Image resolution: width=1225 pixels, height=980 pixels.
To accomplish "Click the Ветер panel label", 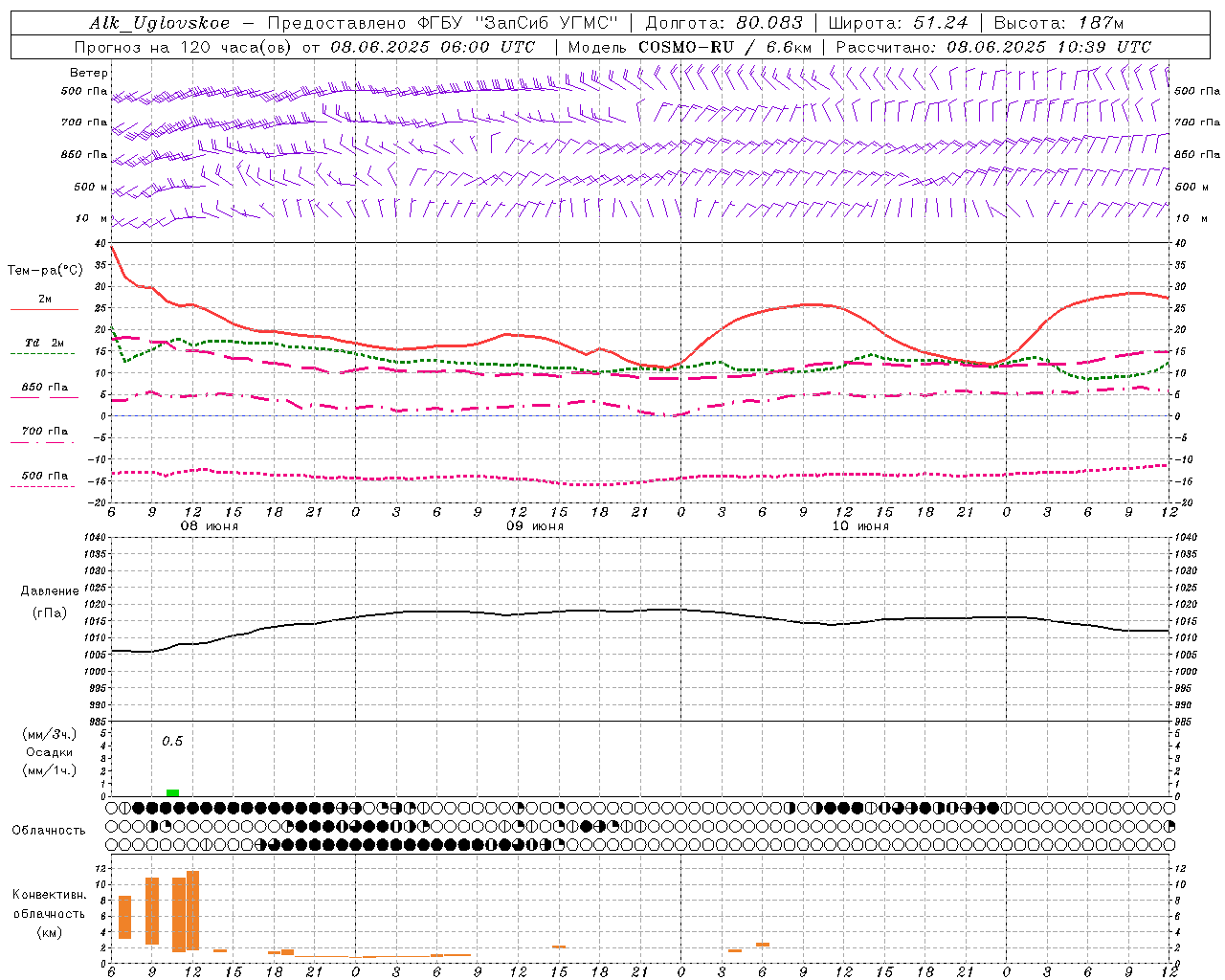I will [89, 73].
